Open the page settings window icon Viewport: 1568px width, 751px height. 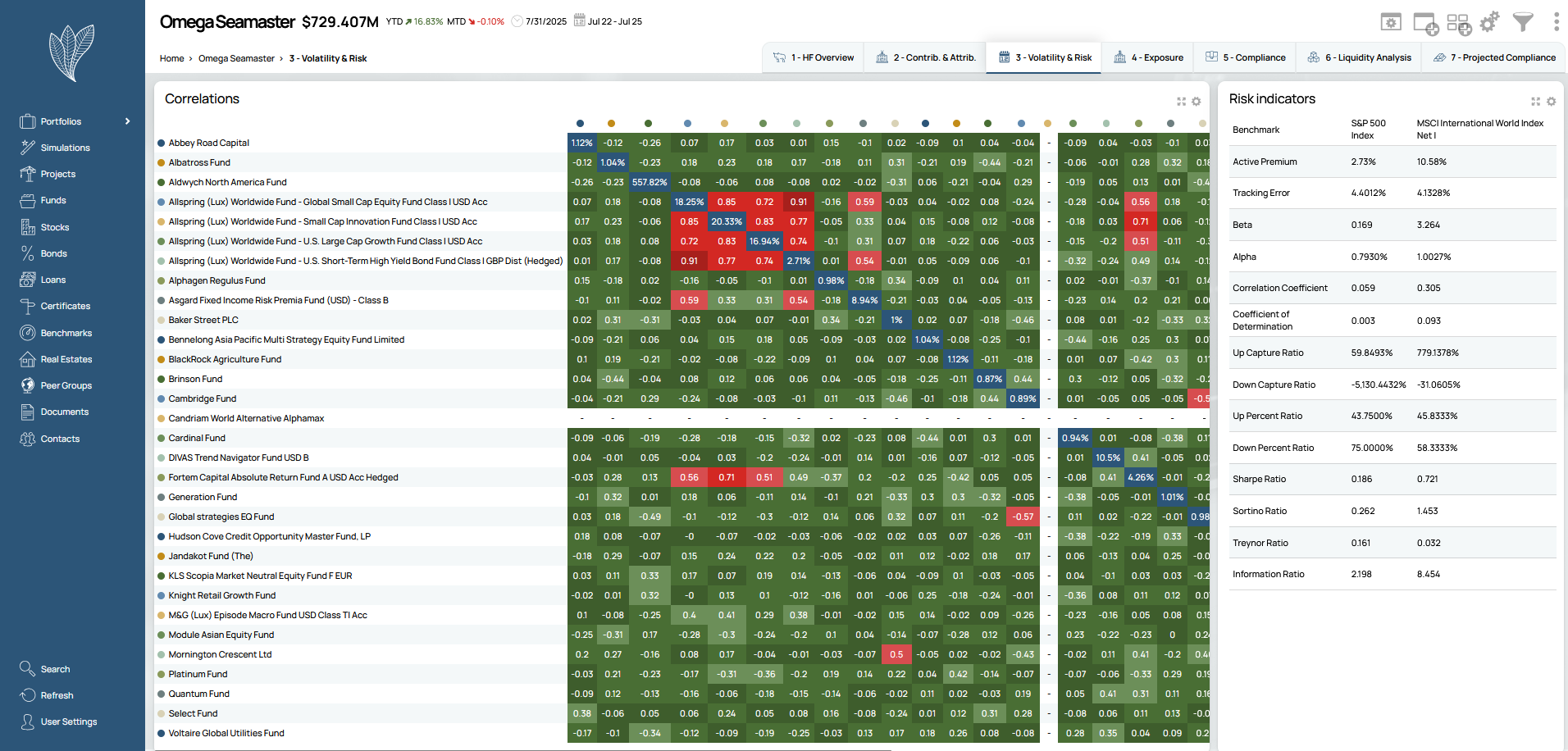pos(1391,22)
